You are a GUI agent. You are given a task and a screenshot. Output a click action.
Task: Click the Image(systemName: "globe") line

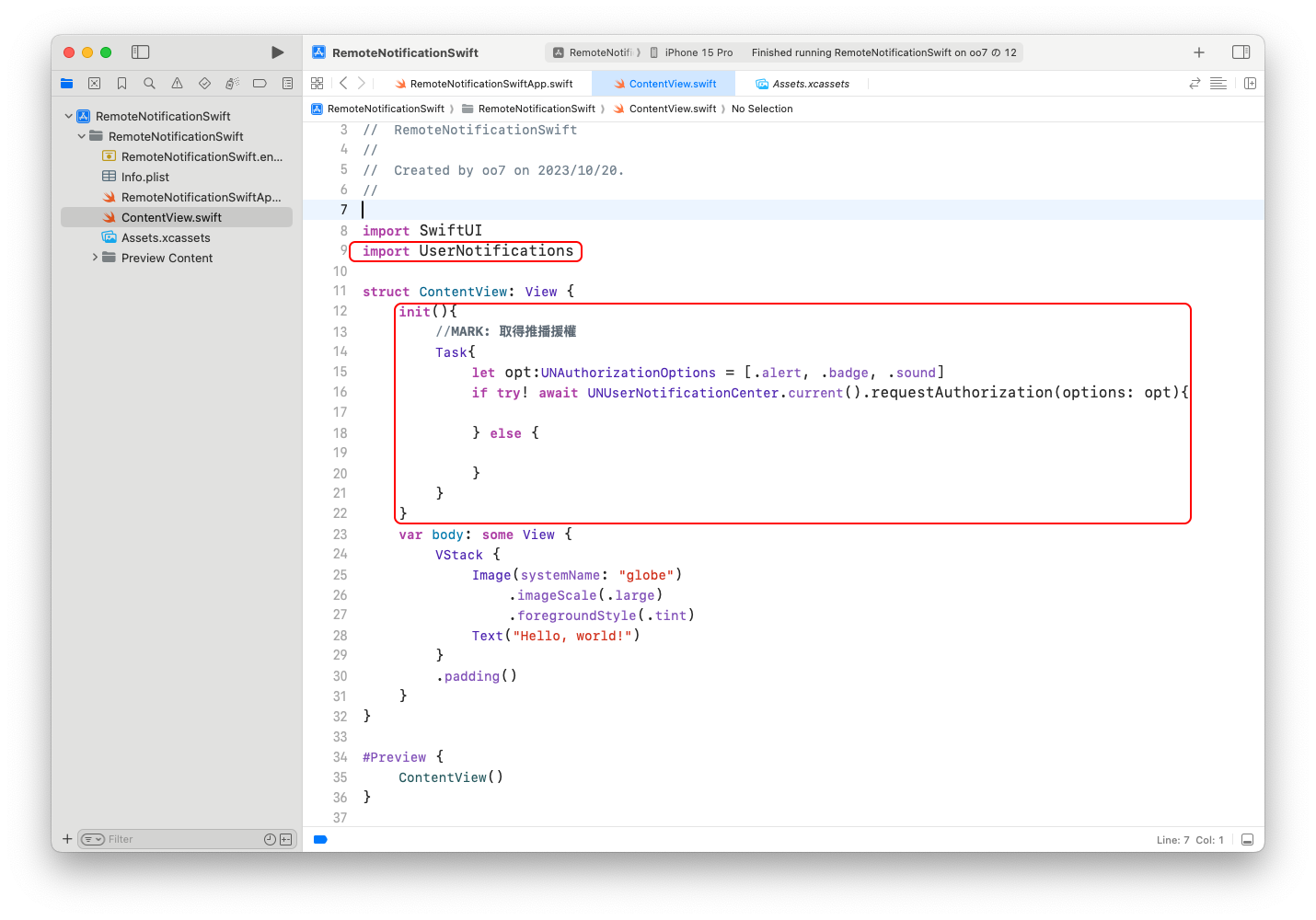point(577,575)
